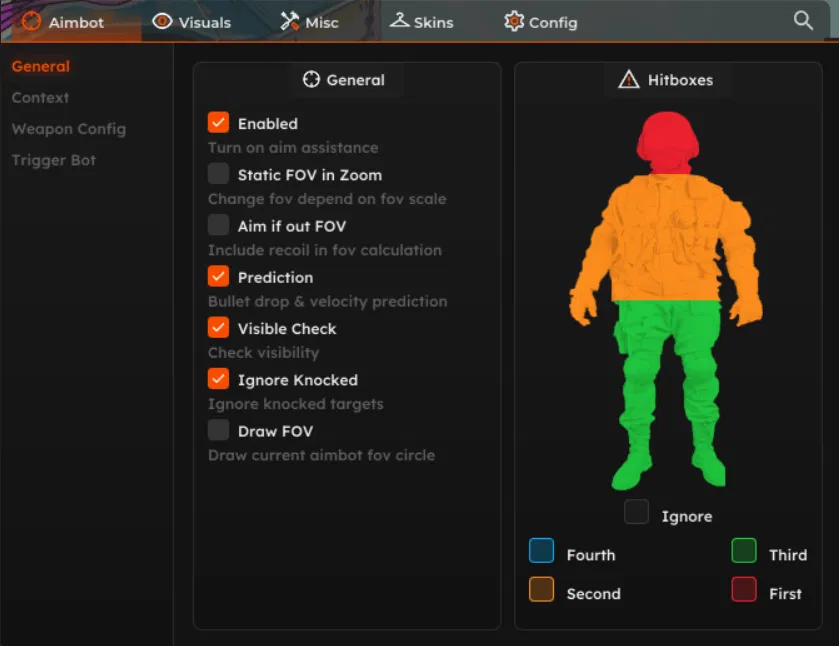This screenshot has height=646, width=839.
Task: Open the Trigger Bot section
Action: click(x=53, y=160)
